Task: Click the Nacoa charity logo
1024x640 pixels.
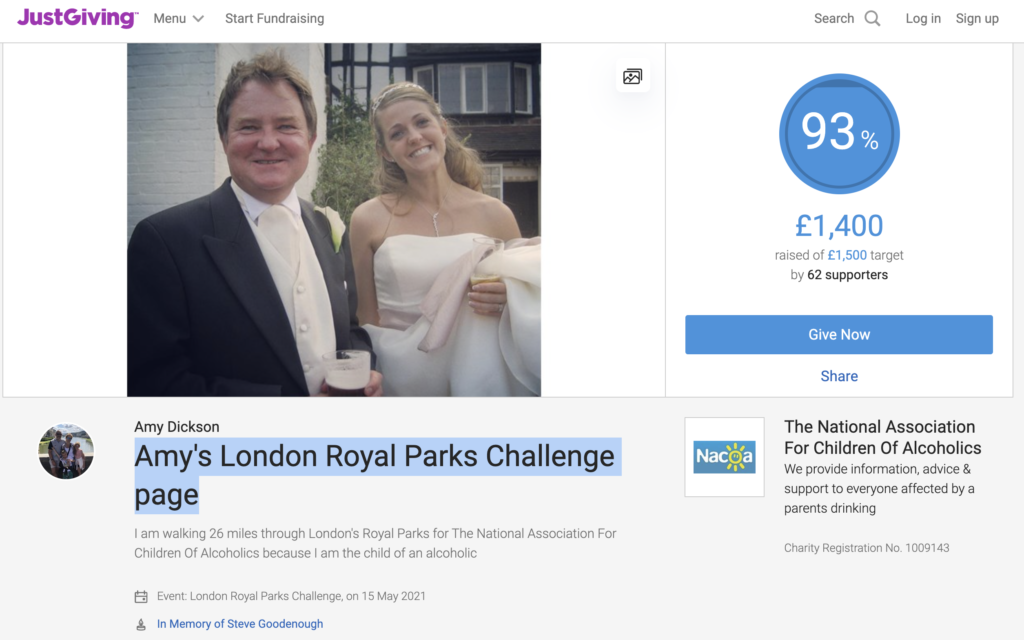Action: (x=724, y=457)
